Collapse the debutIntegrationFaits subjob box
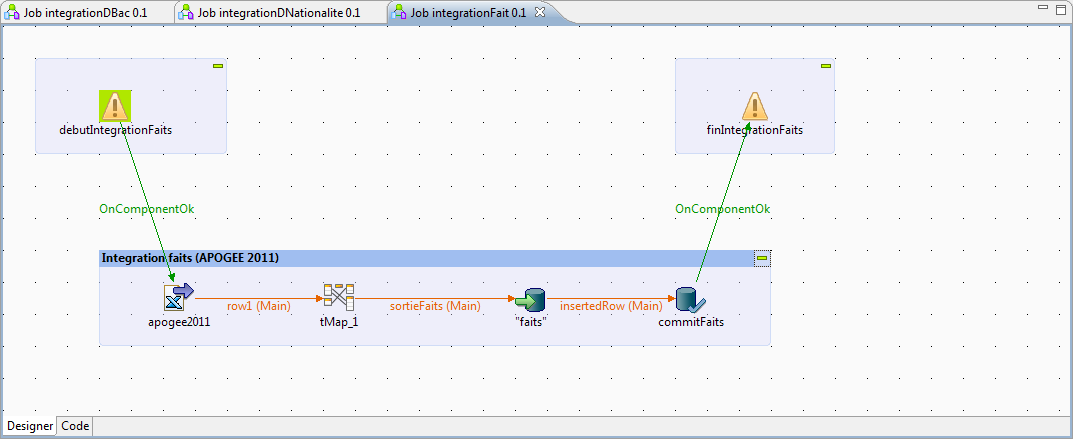The image size is (1073, 439). coord(217,66)
